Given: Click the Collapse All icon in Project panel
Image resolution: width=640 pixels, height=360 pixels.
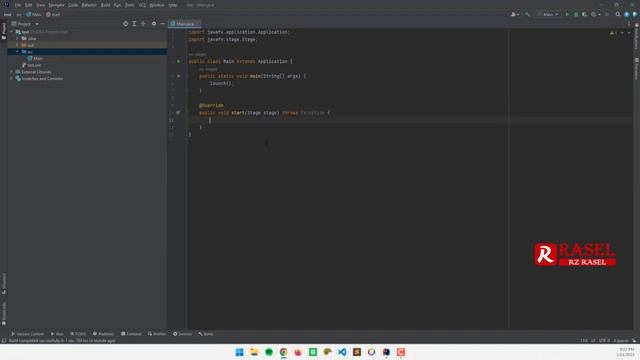Looking at the screenshot, I should point(143,24).
